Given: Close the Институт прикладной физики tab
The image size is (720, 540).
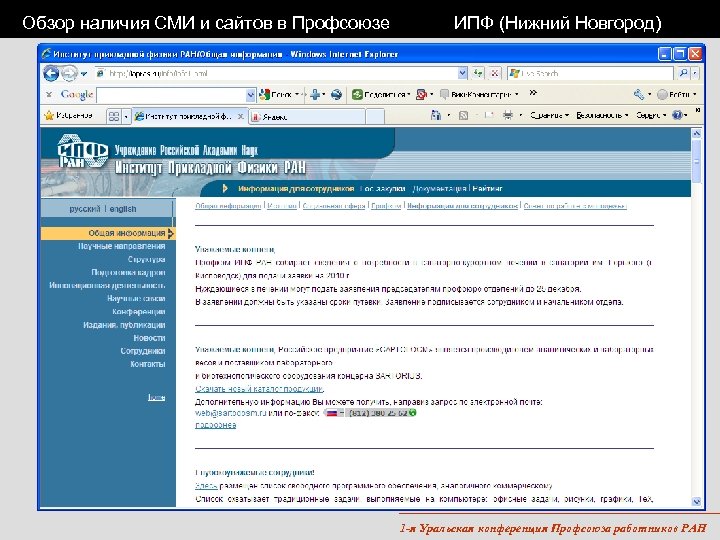Looking at the screenshot, I should [x=240, y=116].
